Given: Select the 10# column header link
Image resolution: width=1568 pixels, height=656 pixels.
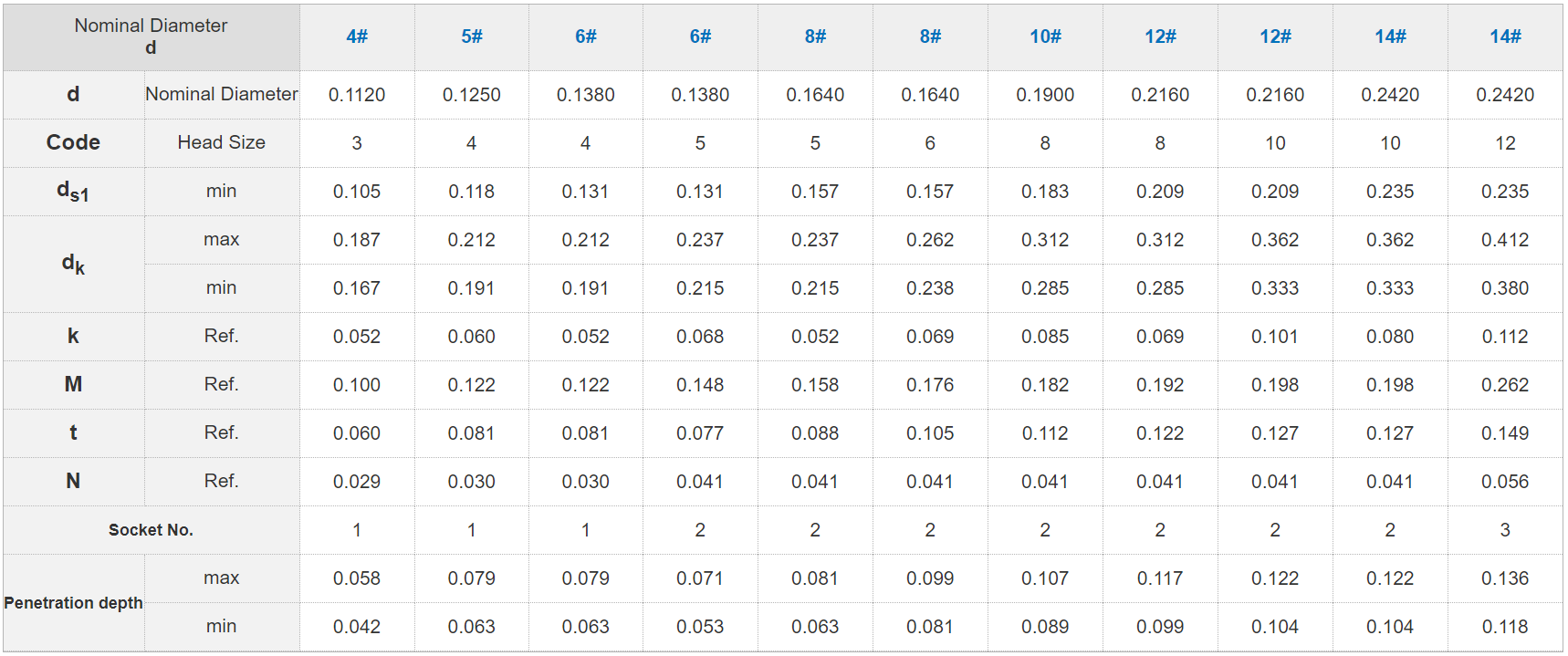Looking at the screenshot, I should click(1045, 36).
